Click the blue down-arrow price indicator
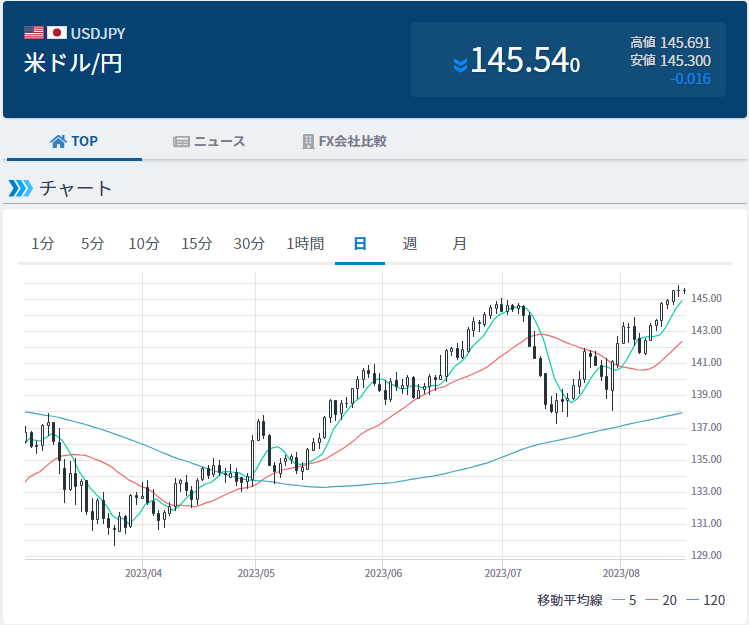This screenshot has height=625, width=749. tap(460, 65)
